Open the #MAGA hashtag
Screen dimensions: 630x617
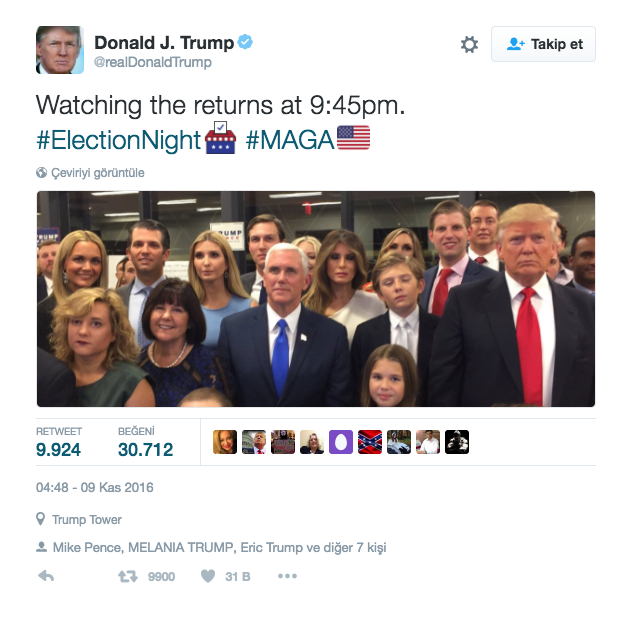290,140
